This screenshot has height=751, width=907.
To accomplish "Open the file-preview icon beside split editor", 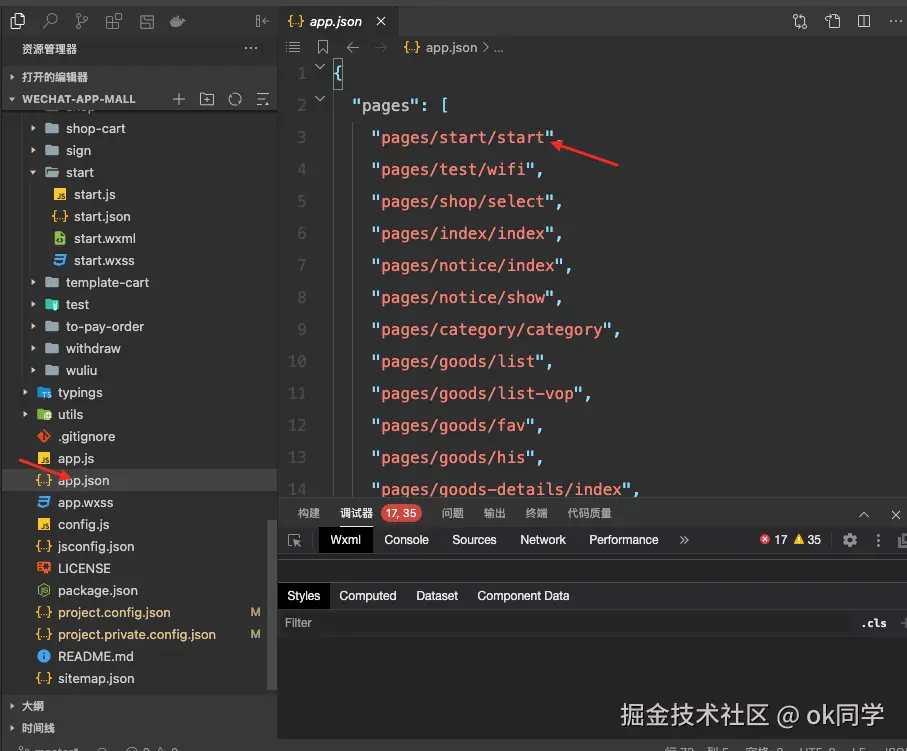I will point(832,21).
